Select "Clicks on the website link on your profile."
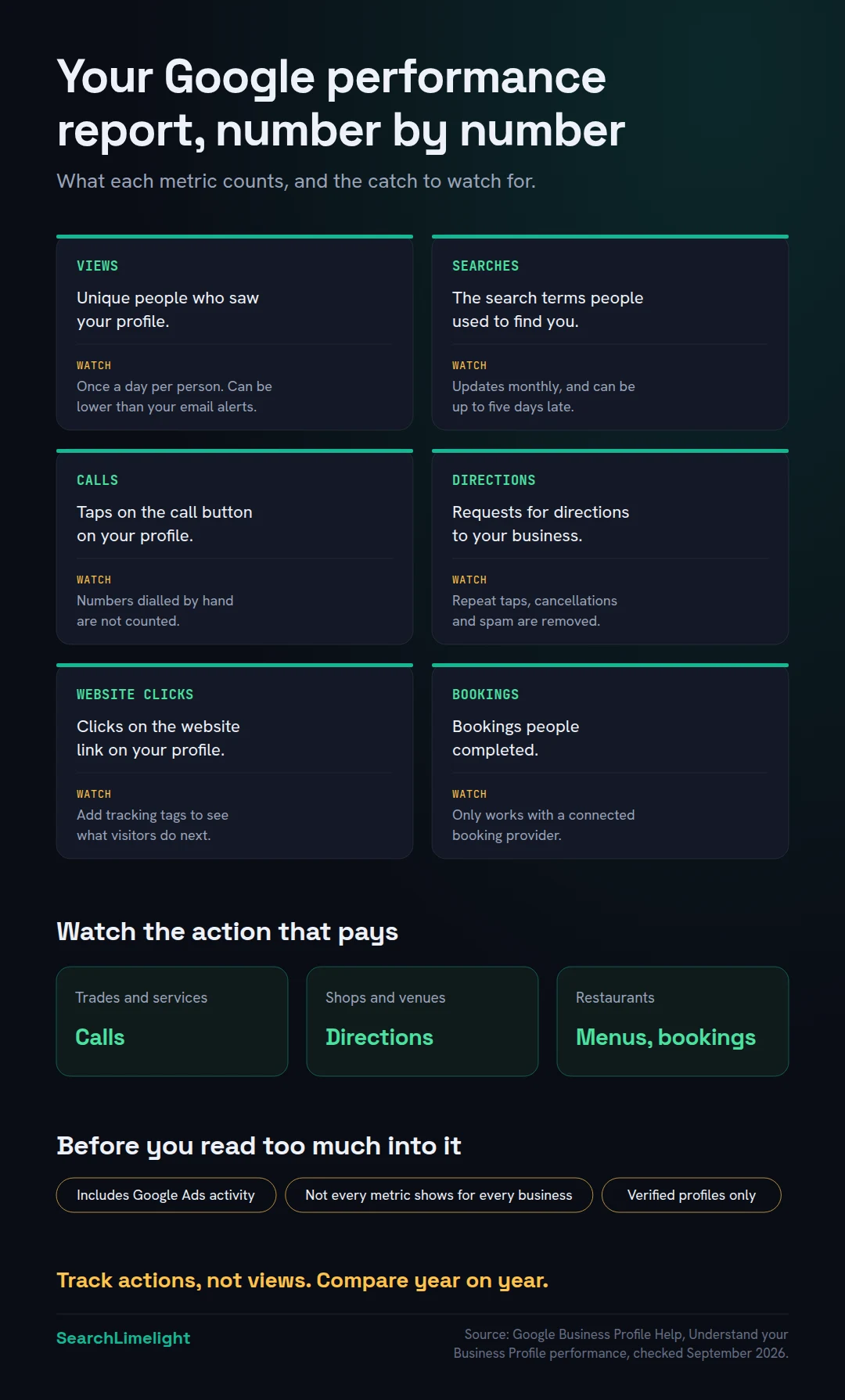The width and height of the screenshot is (845, 1400). 158,738
